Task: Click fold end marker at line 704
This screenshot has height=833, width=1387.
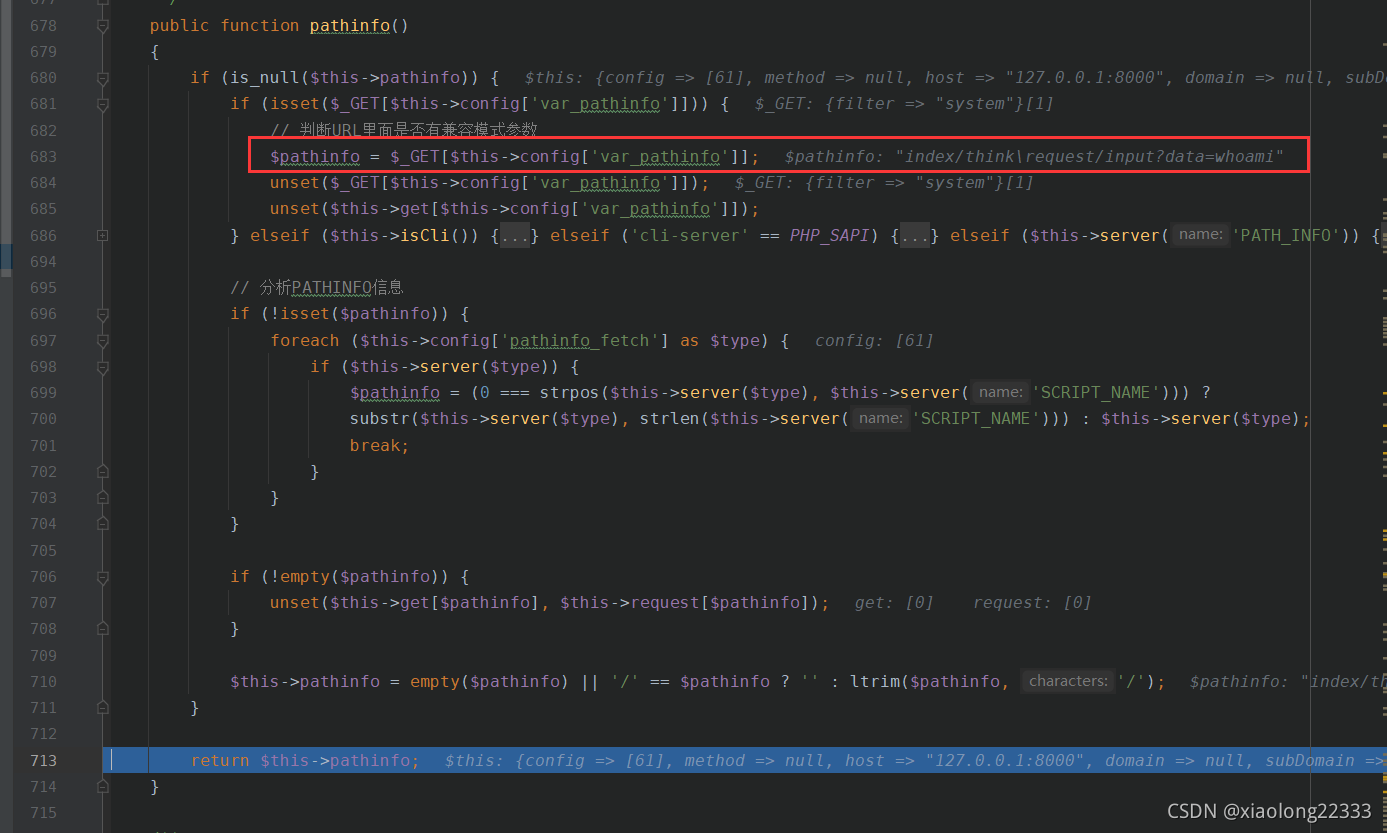Action: click(x=102, y=523)
